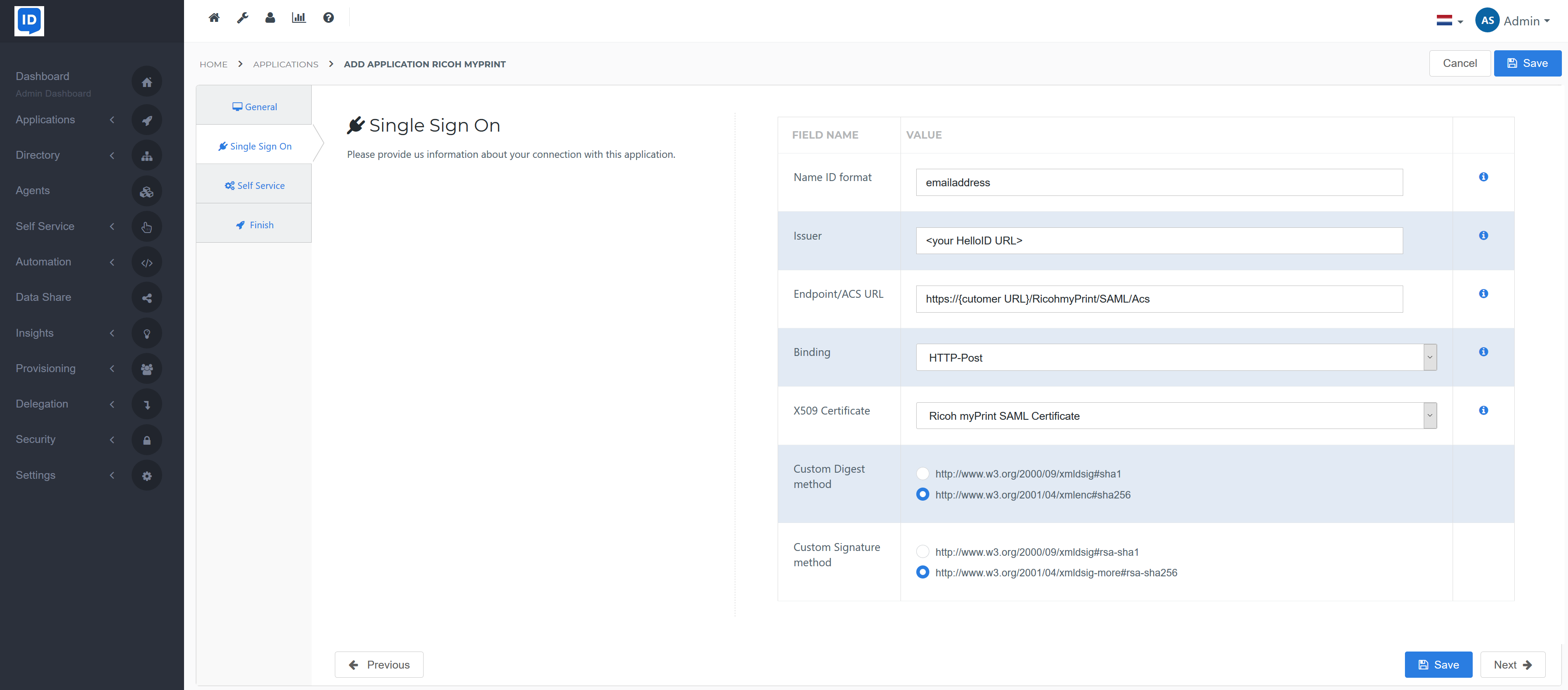
Task: Expand the Delegation sidebar chevron
Action: tap(112, 404)
